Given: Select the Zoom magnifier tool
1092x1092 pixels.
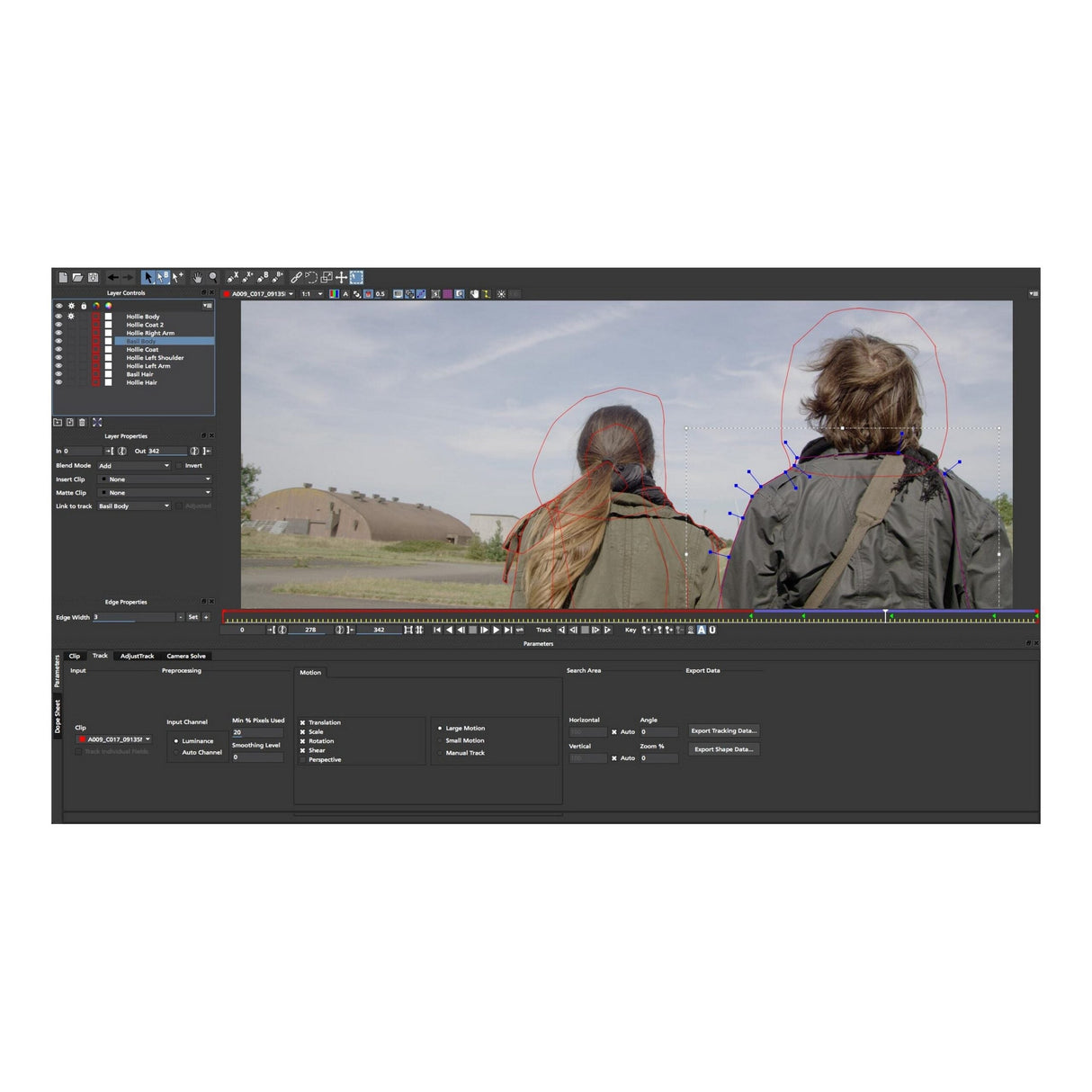Looking at the screenshot, I should 213,278.
